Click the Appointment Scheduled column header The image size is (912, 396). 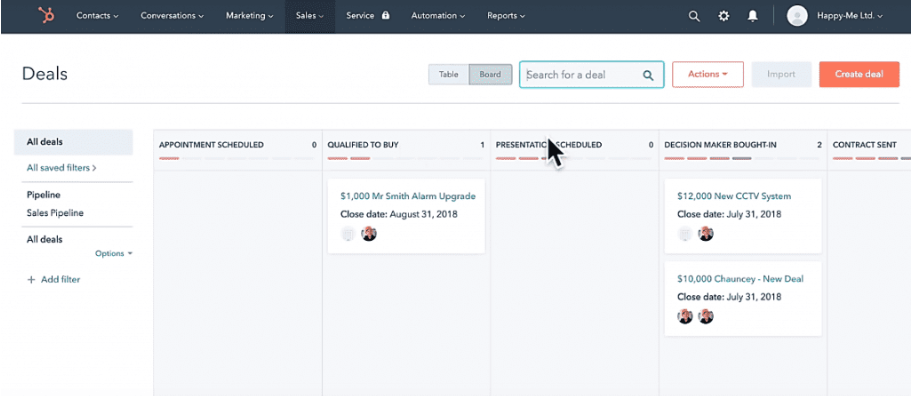click(211, 145)
